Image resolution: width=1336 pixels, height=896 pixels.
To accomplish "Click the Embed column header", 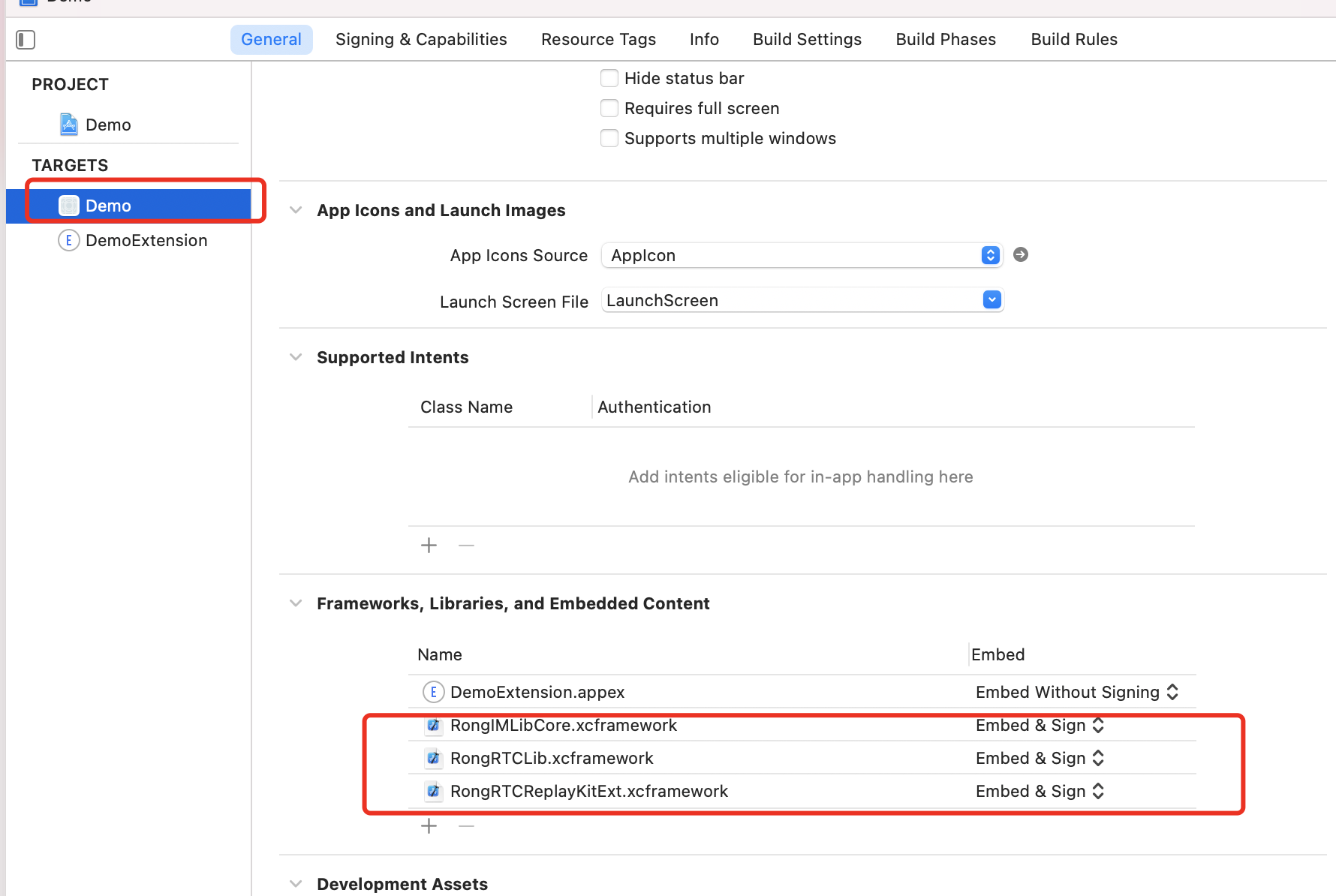I will click(x=997, y=654).
